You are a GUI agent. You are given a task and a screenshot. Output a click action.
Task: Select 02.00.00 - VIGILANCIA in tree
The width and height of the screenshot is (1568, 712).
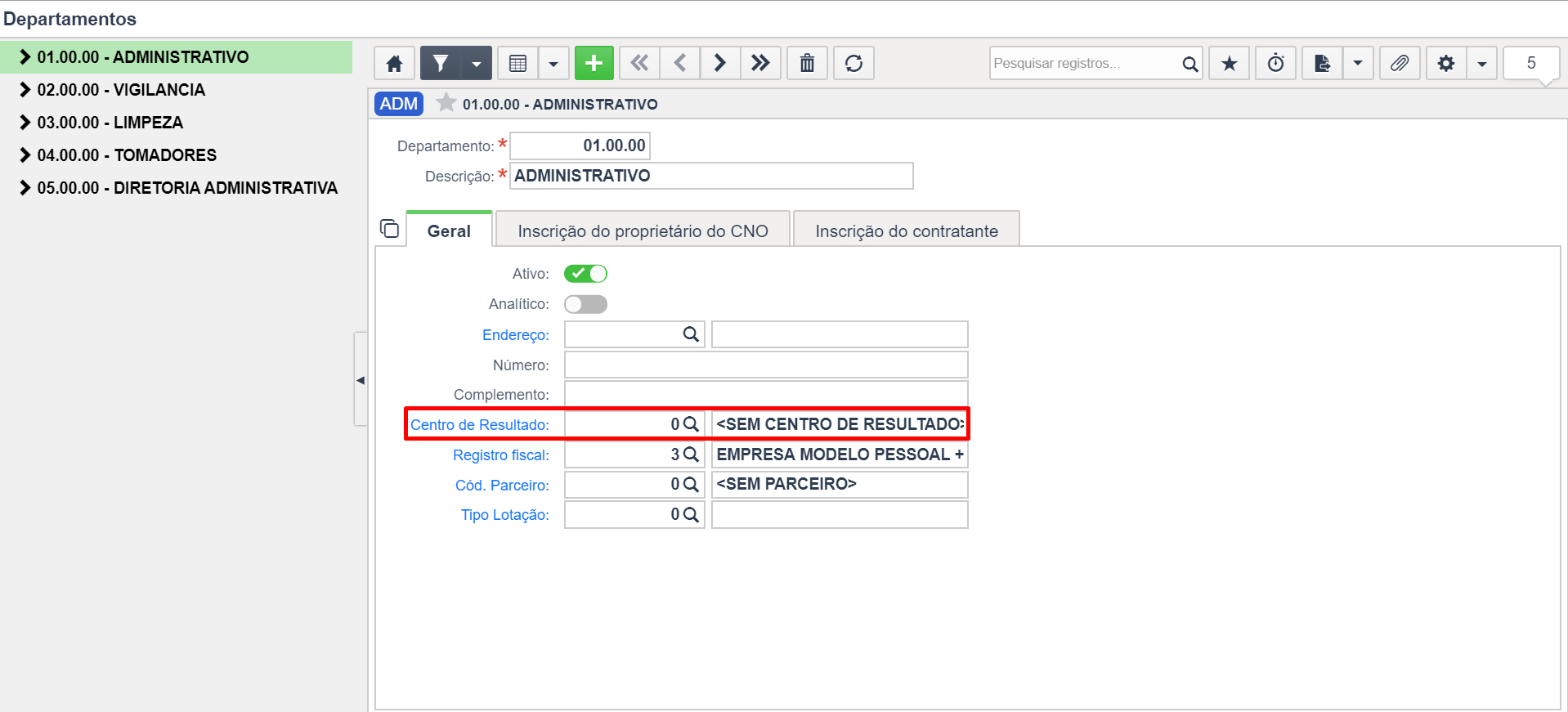tap(121, 90)
